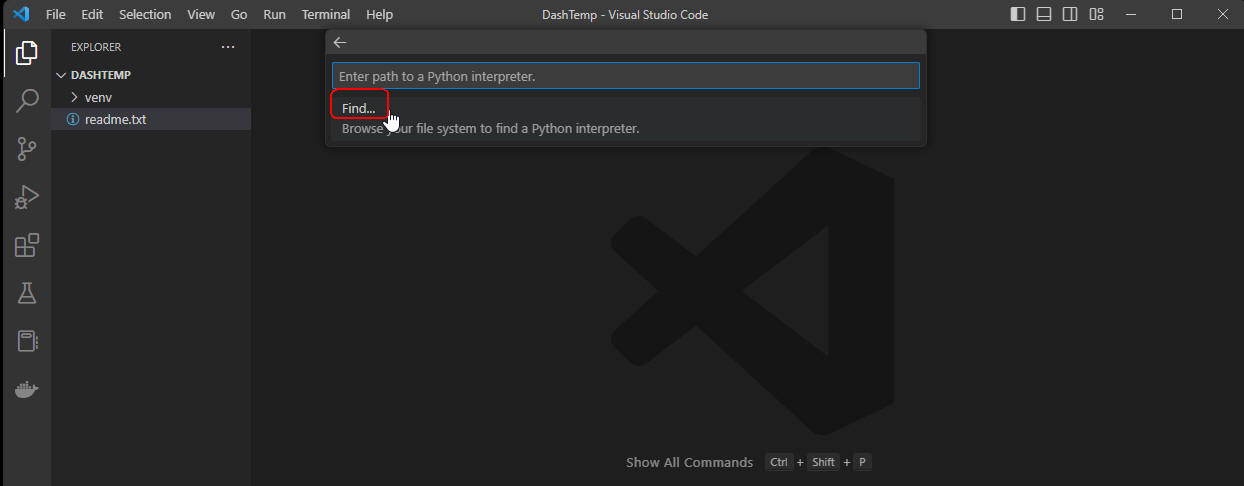Image resolution: width=1244 pixels, height=486 pixels.
Task: Open the Run menu
Action: click(274, 15)
